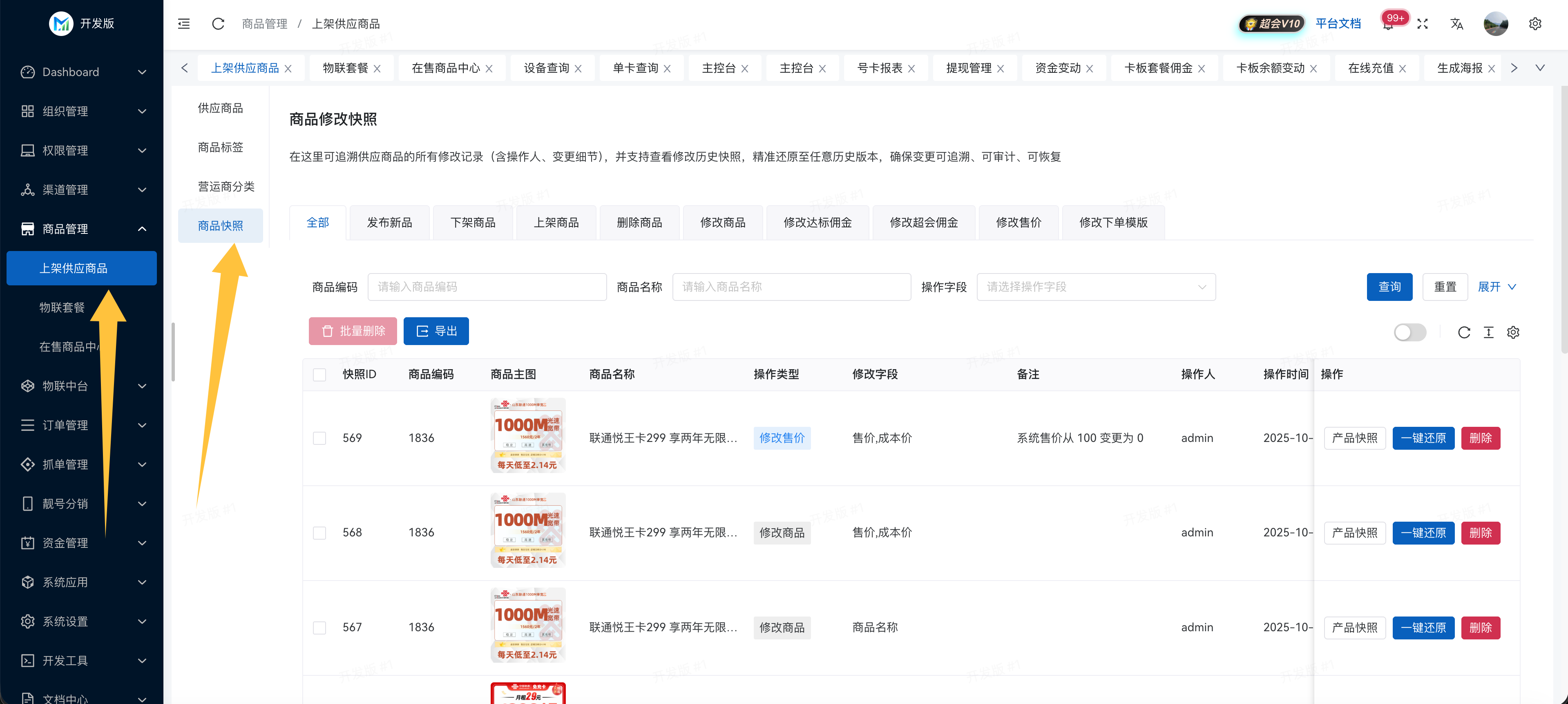Screen dimensions: 1568x704
Task: Click the 导出 export button
Action: (436, 331)
